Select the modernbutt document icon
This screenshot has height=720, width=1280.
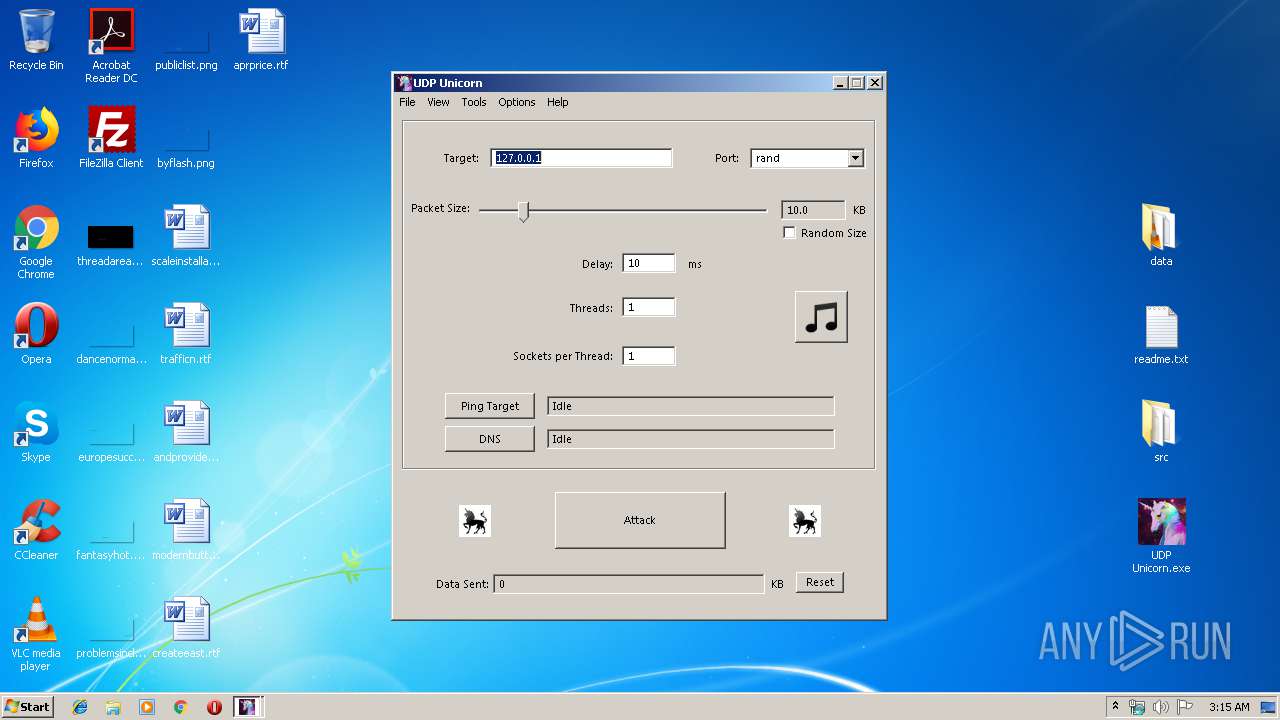[x=186, y=530]
